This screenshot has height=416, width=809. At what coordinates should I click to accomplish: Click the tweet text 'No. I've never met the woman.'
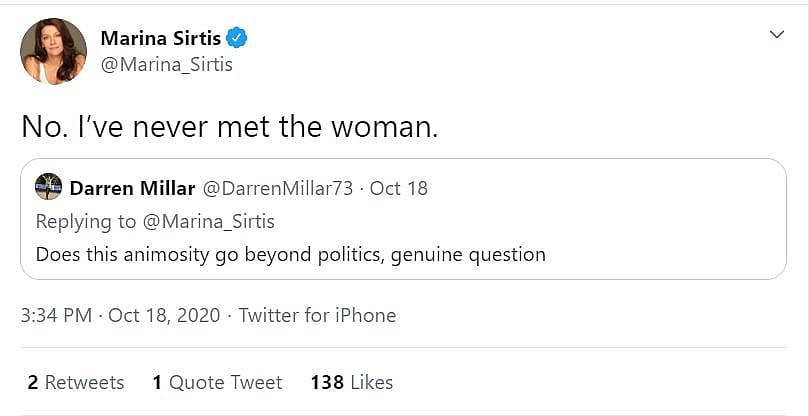pos(230,129)
